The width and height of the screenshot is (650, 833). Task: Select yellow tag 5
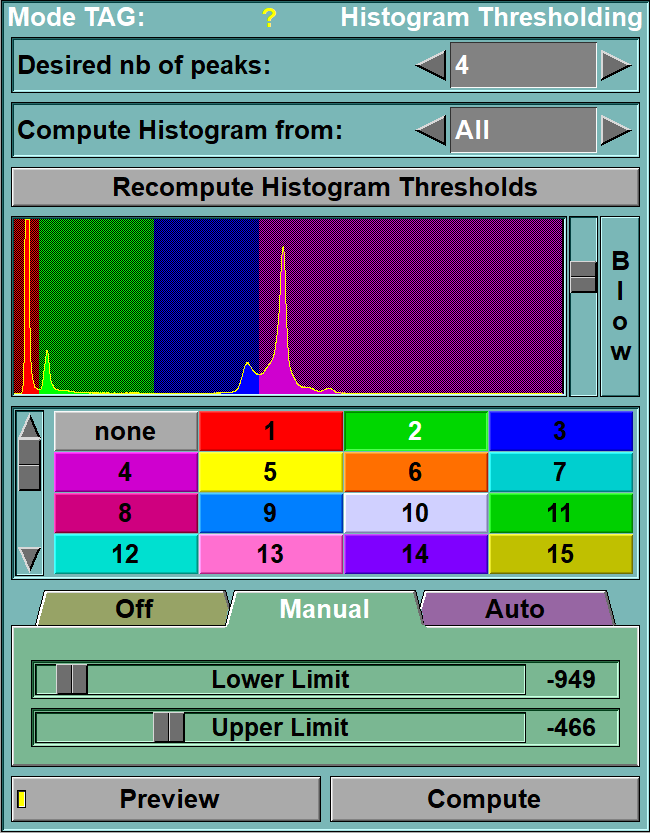coord(271,472)
